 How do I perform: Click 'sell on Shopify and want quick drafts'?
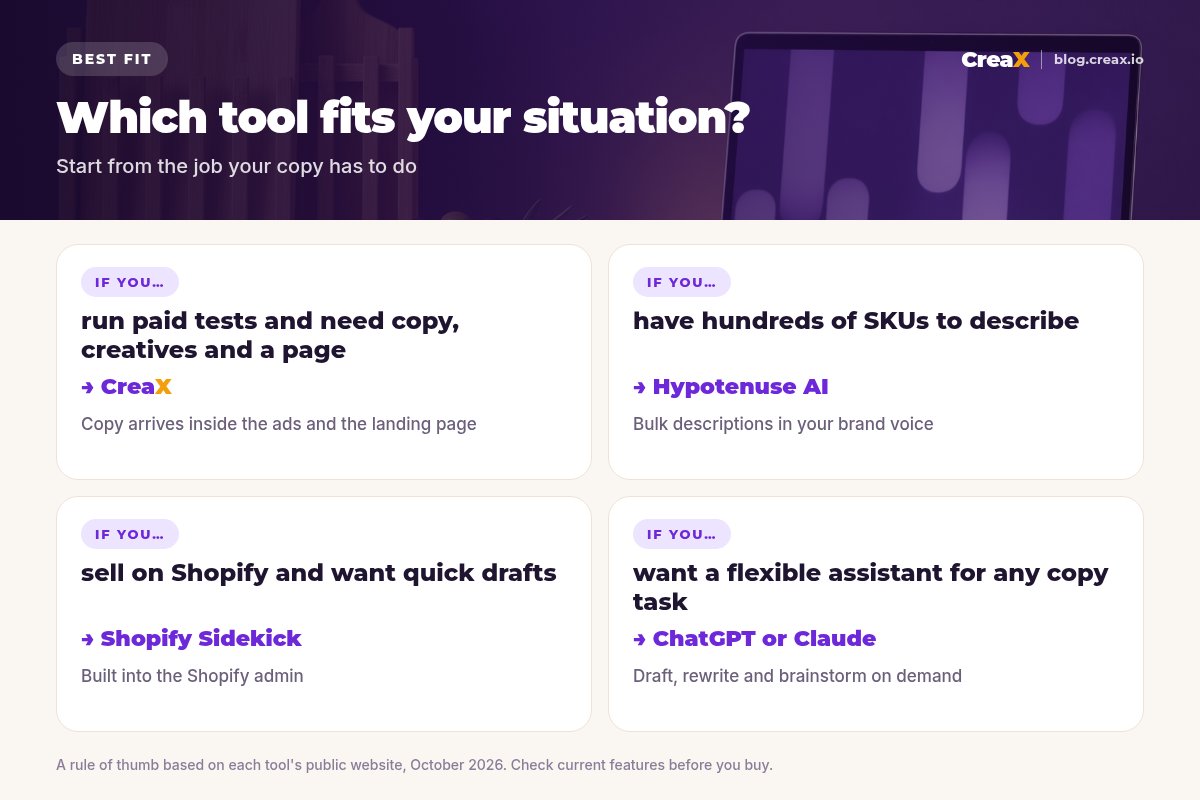coord(319,573)
